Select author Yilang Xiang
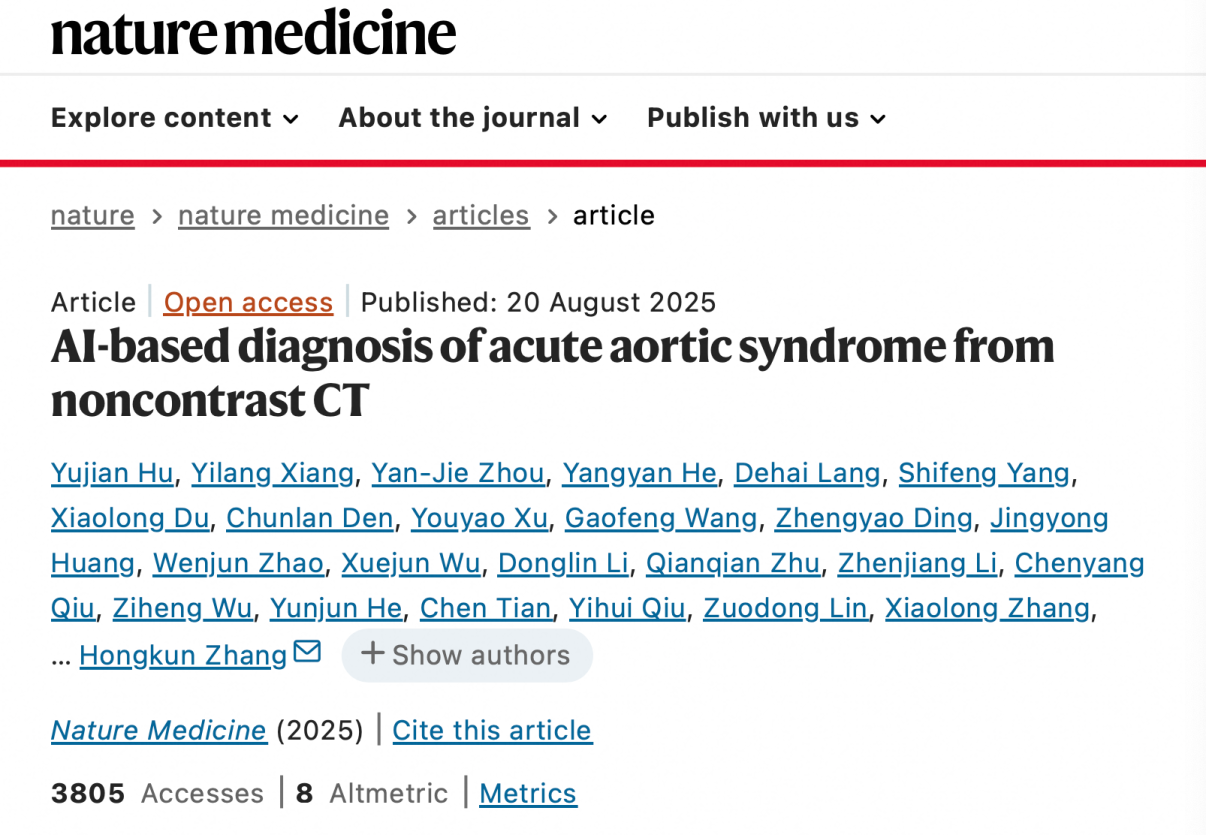The width and height of the screenshot is (1206, 835). pyautogui.click(x=272, y=473)
